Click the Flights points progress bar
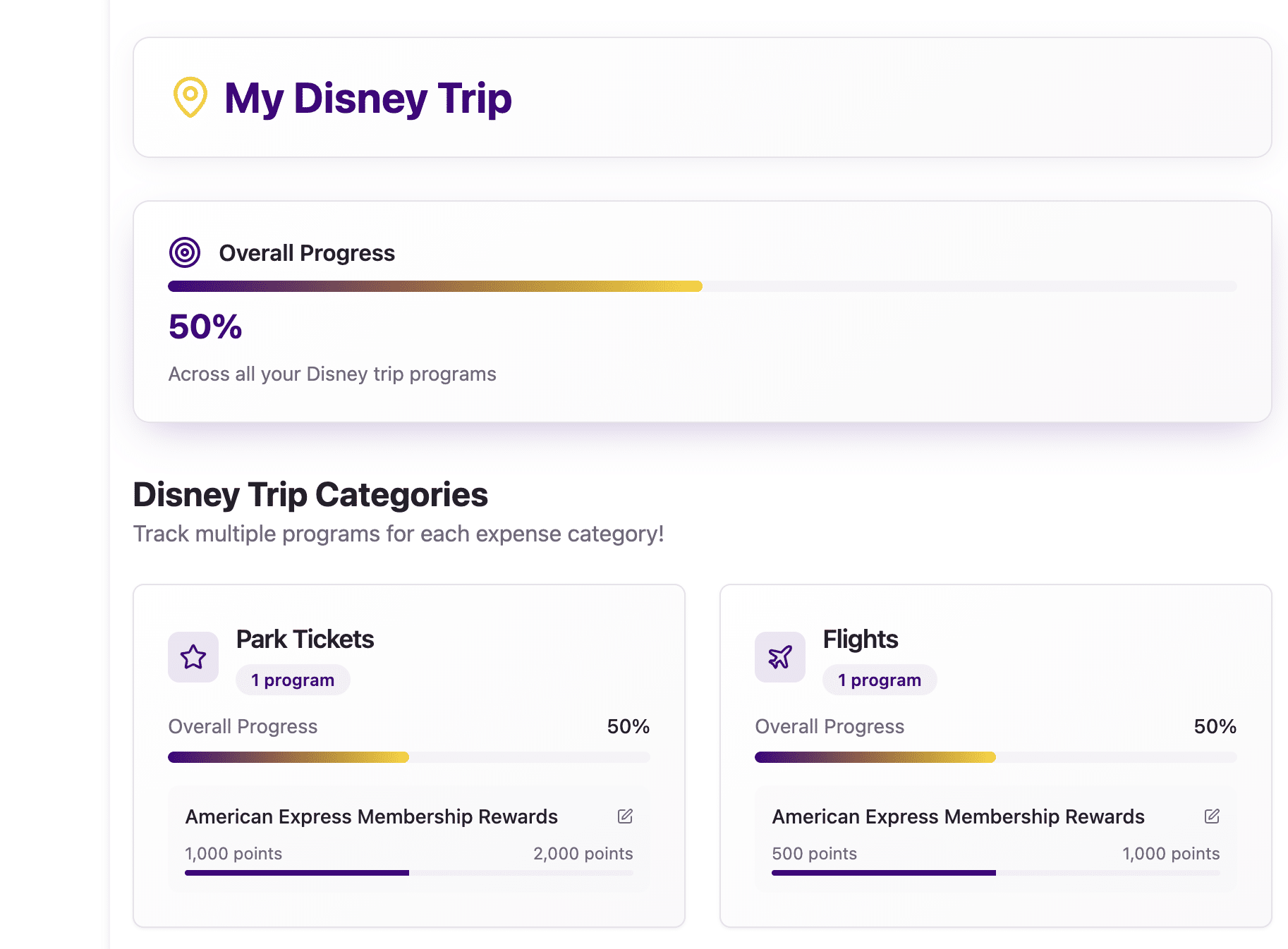This screenshot has height=949, width=1288. click(x=996, y=873)
